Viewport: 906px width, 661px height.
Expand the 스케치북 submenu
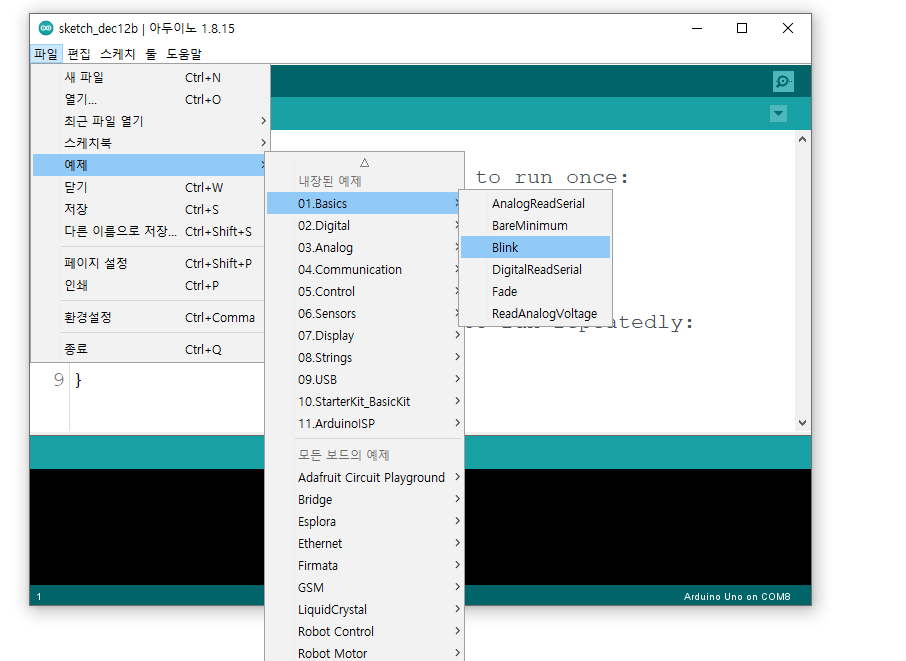point(150,143)
